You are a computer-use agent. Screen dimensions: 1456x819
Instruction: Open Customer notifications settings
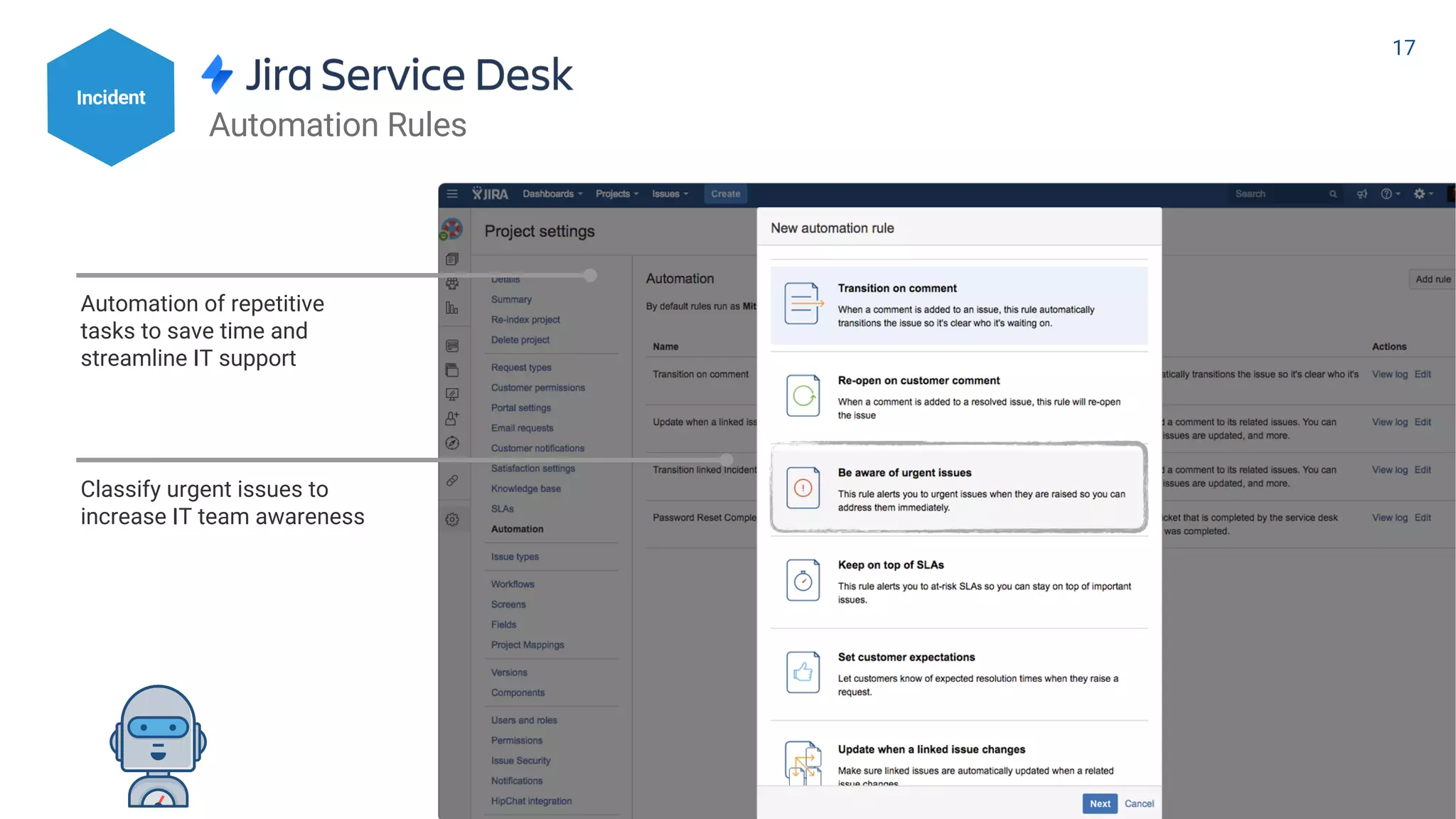pyautogui.click(x=537, y=449)
